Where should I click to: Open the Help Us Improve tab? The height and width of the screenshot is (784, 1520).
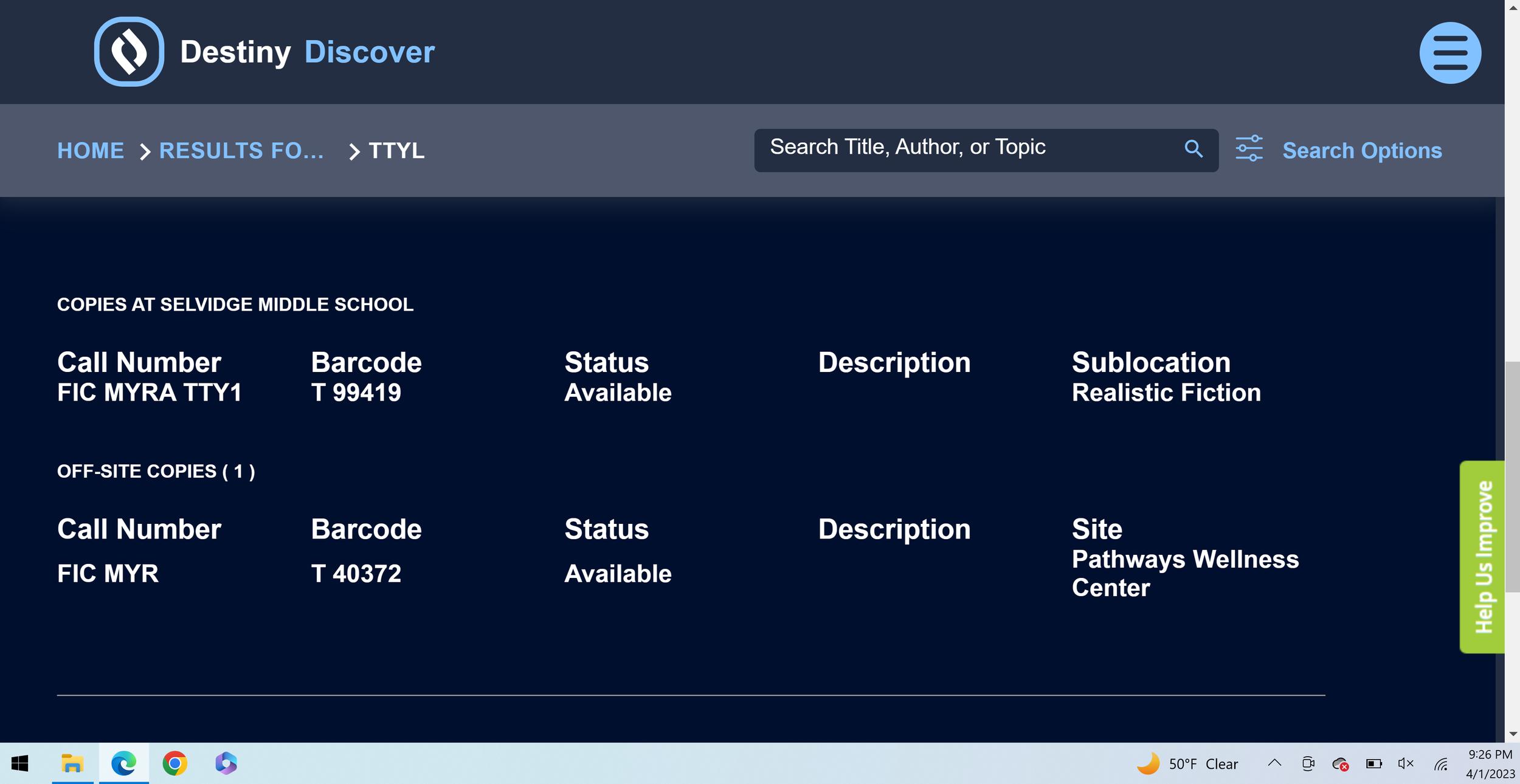[1482, 557]
